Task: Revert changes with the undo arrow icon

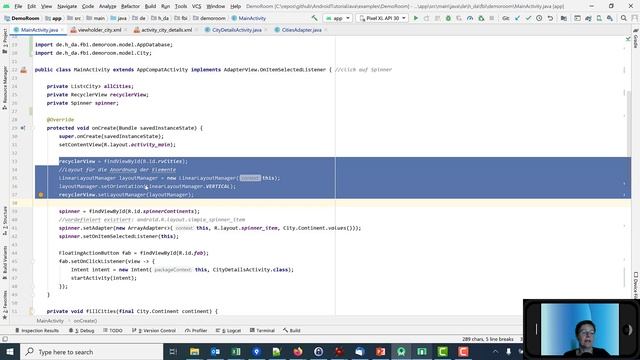Action: tap(550, 18)
